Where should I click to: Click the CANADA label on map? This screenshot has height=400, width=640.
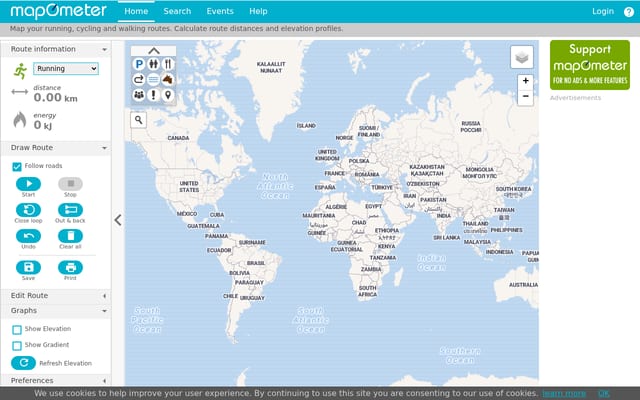tap(178, 138)
